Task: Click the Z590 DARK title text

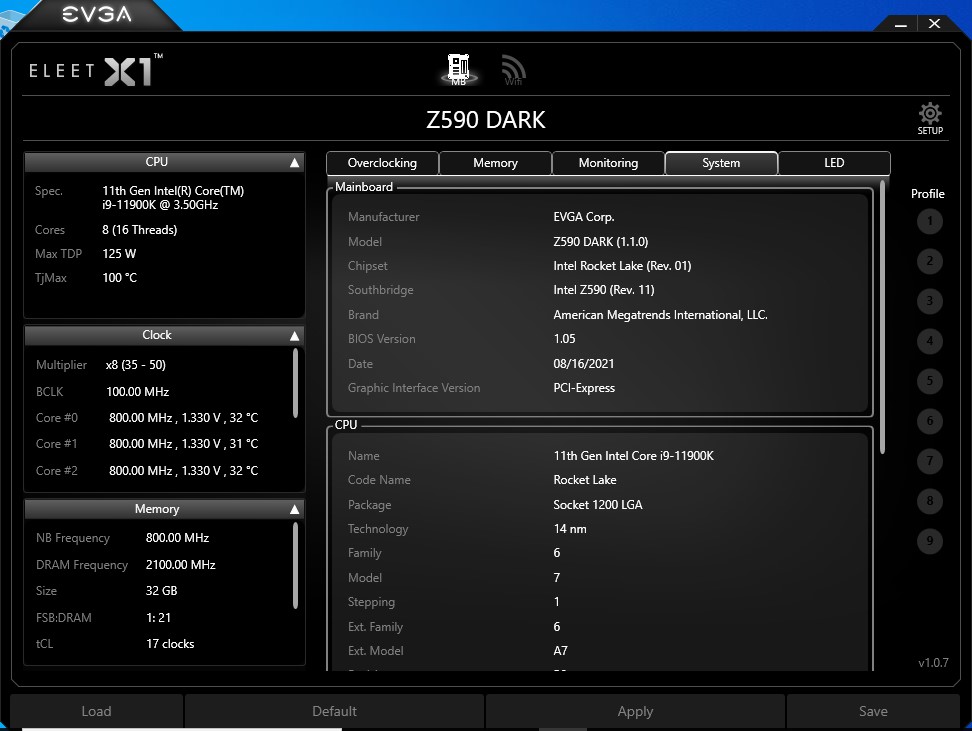Action: point(486,120)
